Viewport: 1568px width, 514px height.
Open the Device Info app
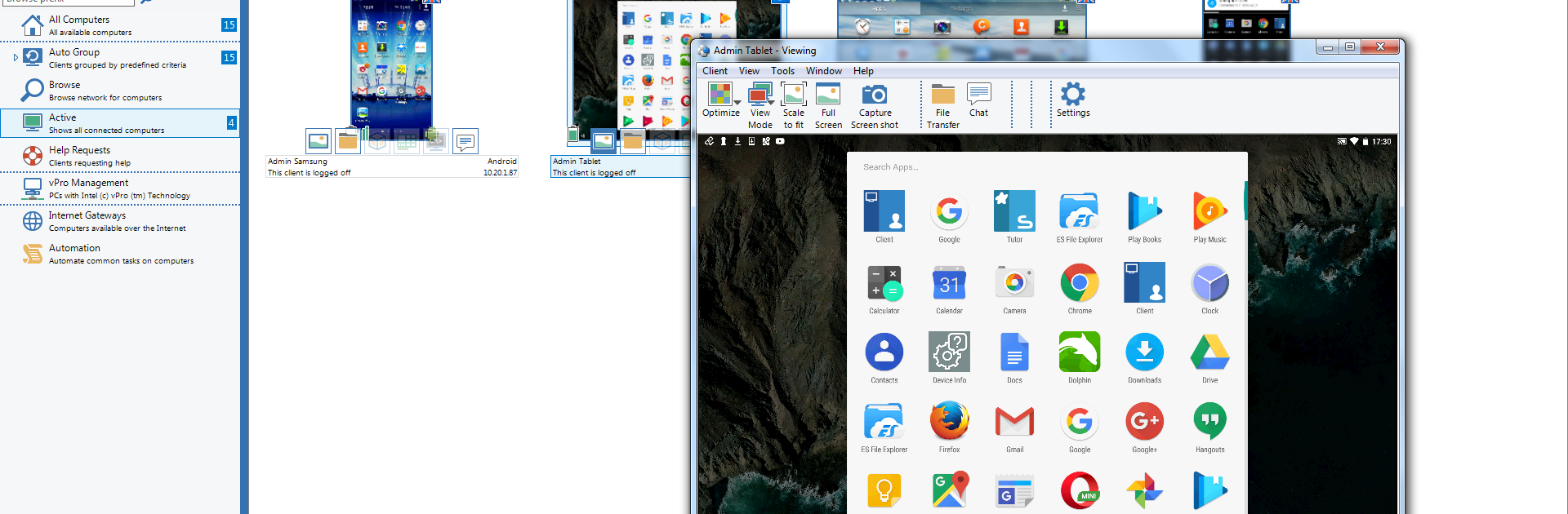pyautogui.click(x=949, y=357)
